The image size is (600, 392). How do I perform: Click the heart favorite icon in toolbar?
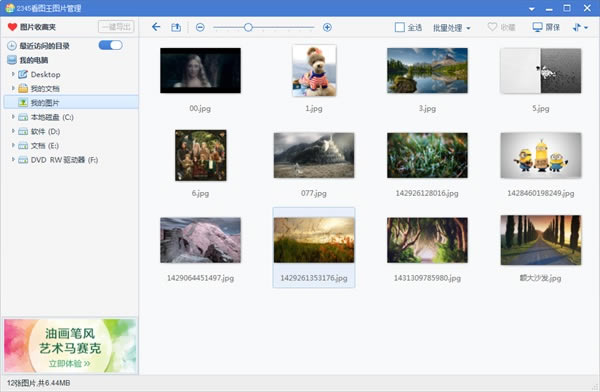point(492,27)
